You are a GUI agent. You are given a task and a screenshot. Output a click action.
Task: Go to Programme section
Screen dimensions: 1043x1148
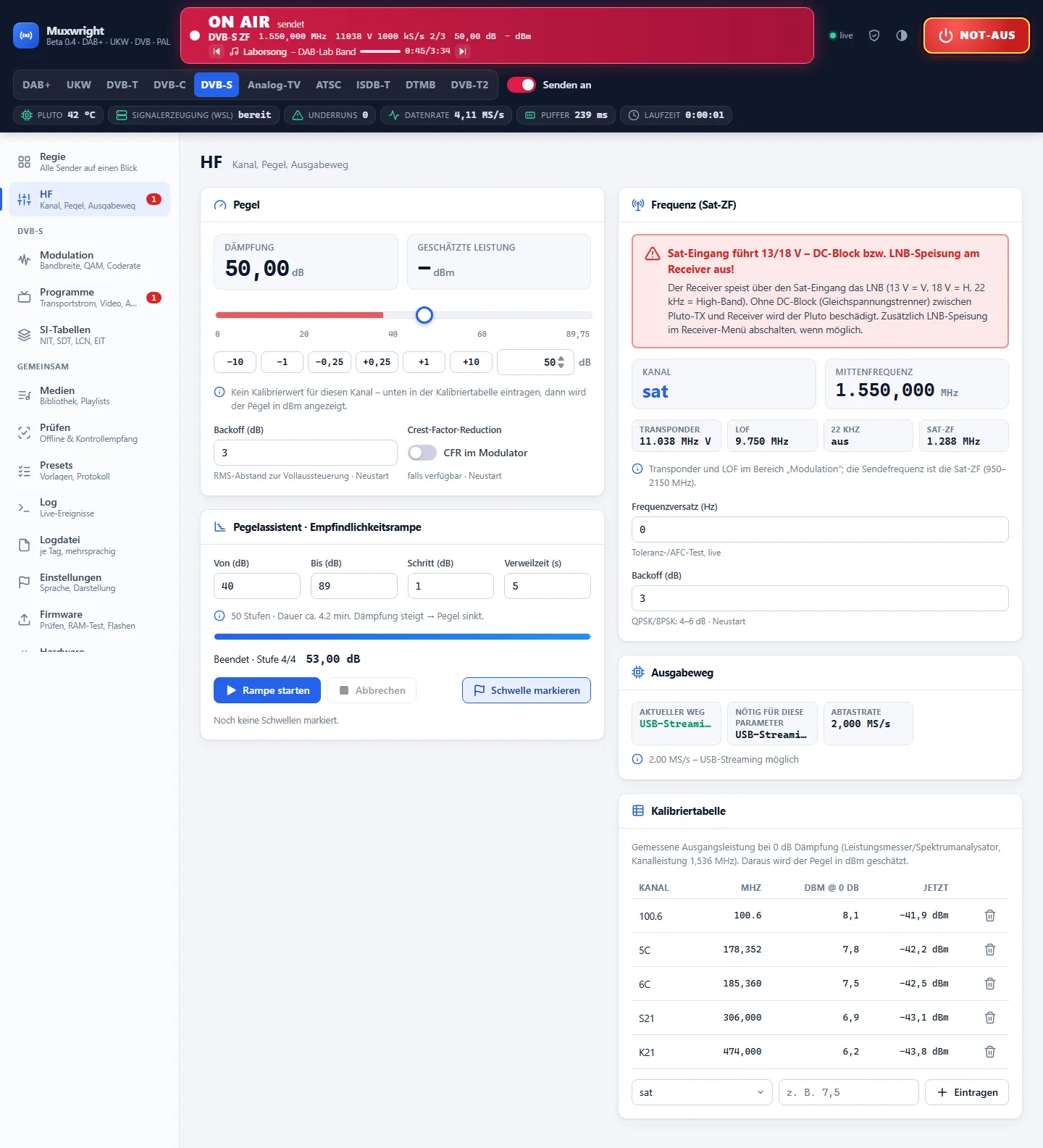click(x=90, y=297)
